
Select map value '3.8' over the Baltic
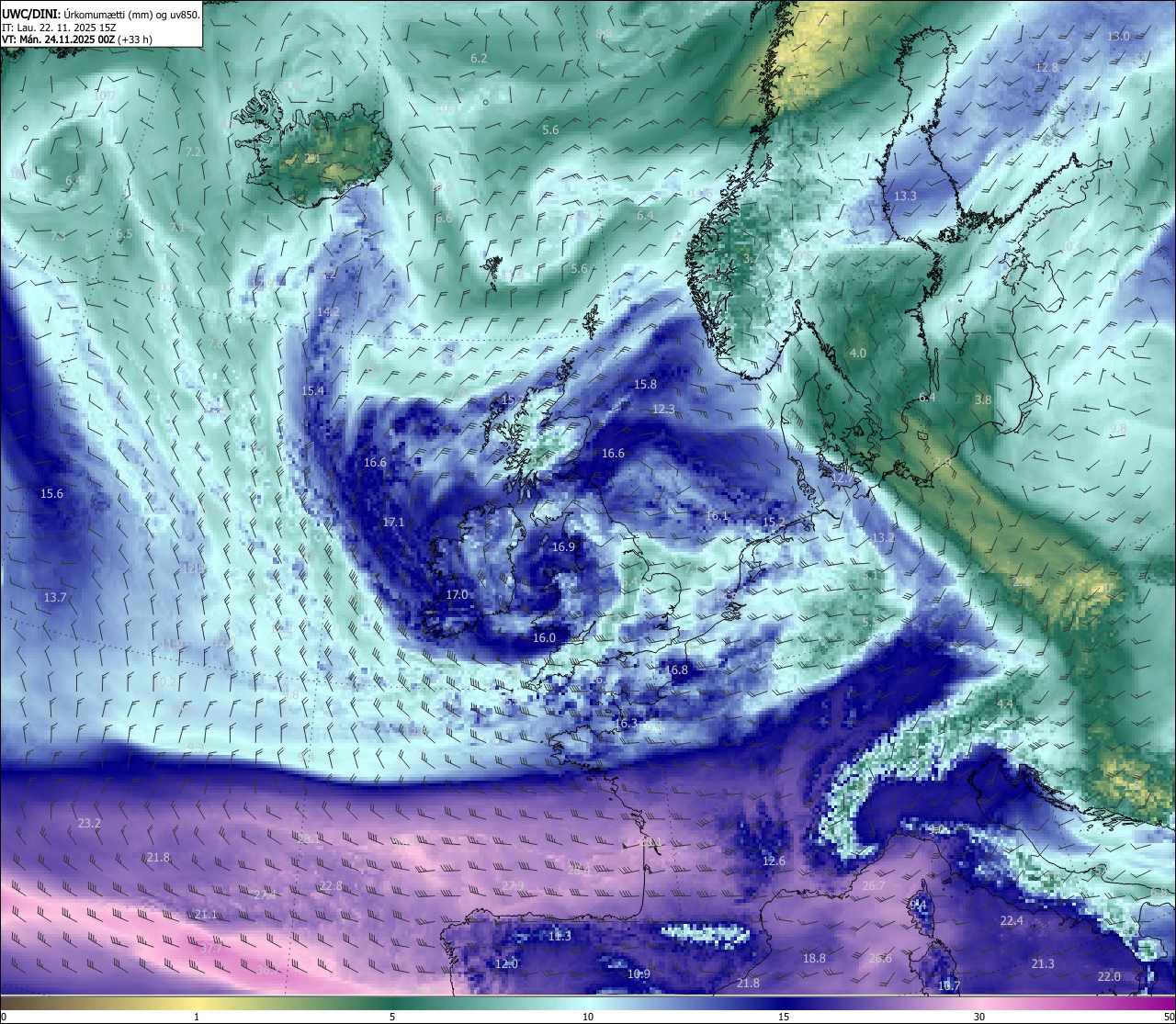tap(983, 400)
